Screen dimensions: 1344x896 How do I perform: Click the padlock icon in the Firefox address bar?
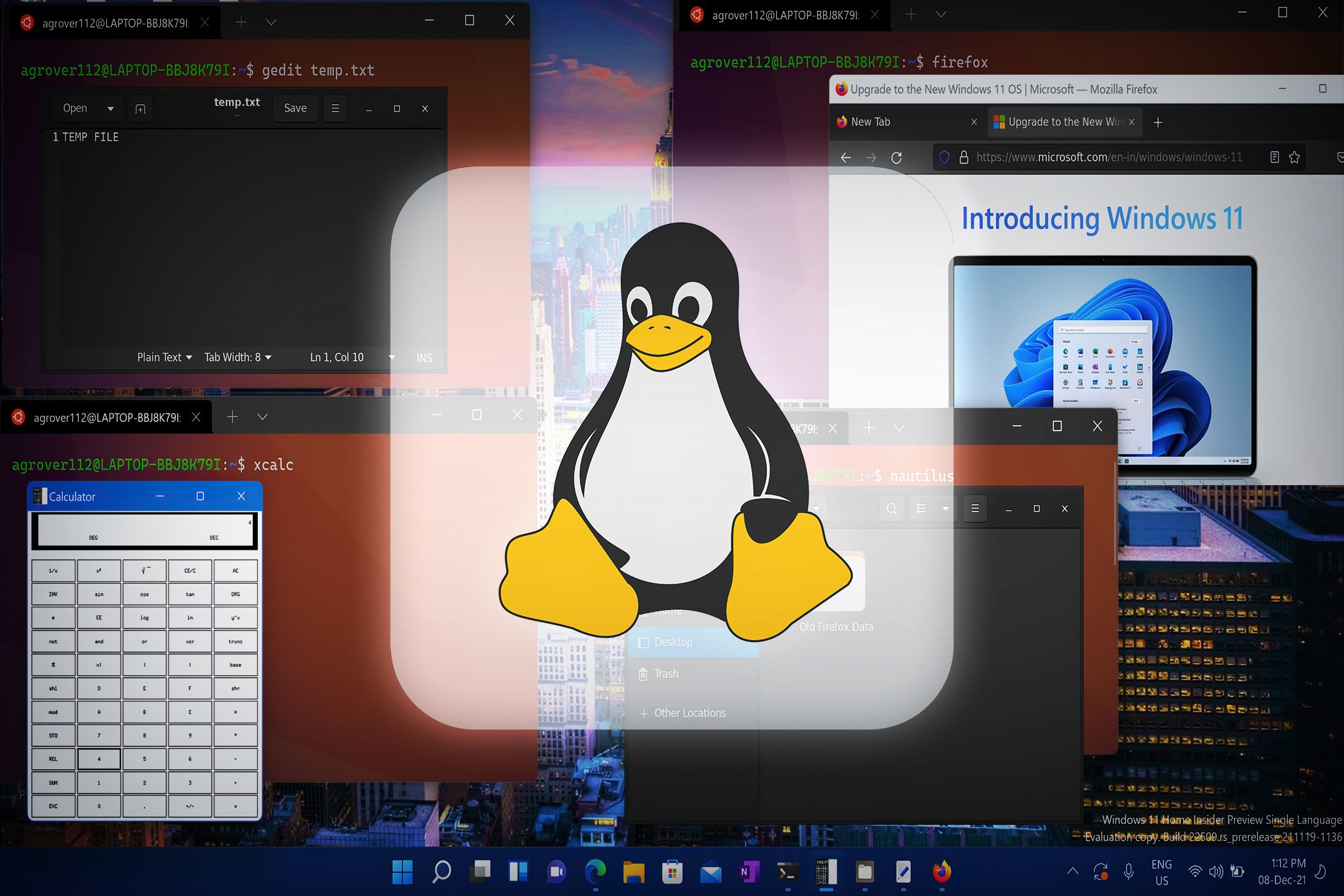pos(963,157)
